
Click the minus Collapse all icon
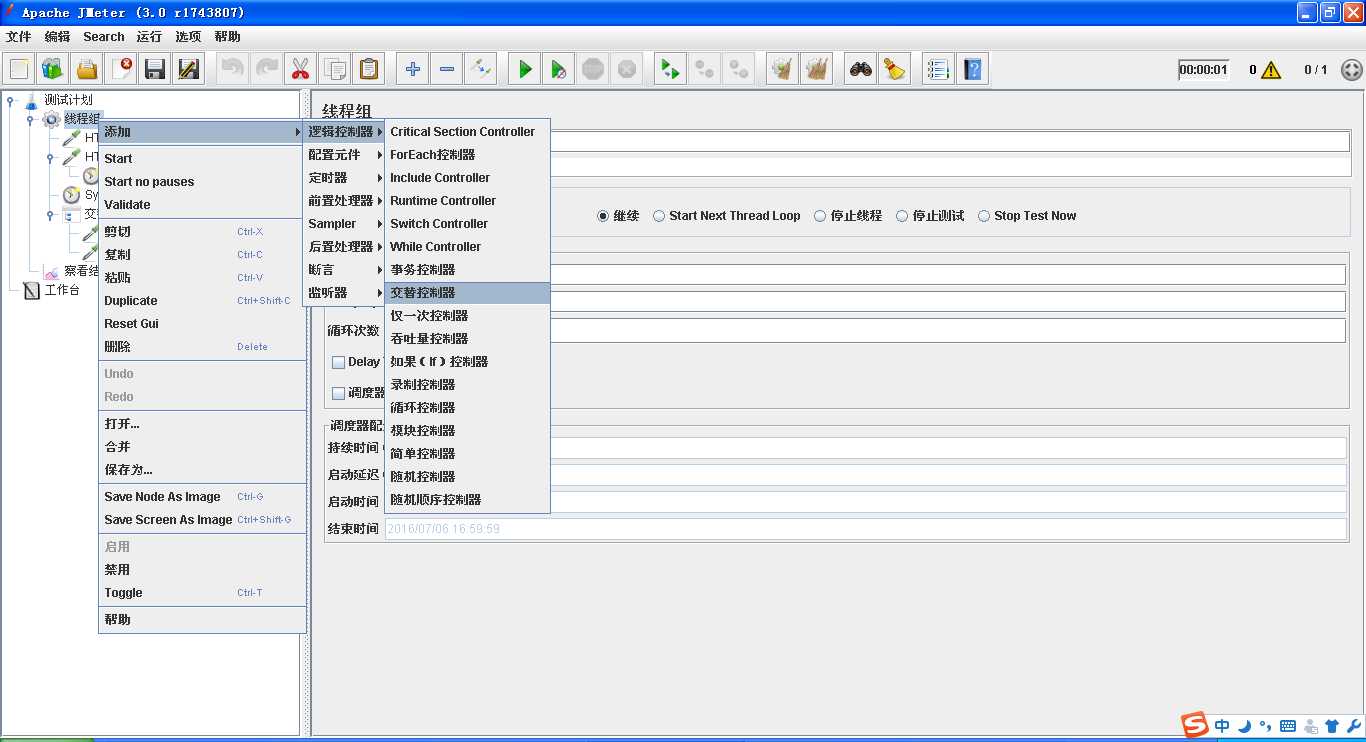pyautogui.click(x=446, y=69)
